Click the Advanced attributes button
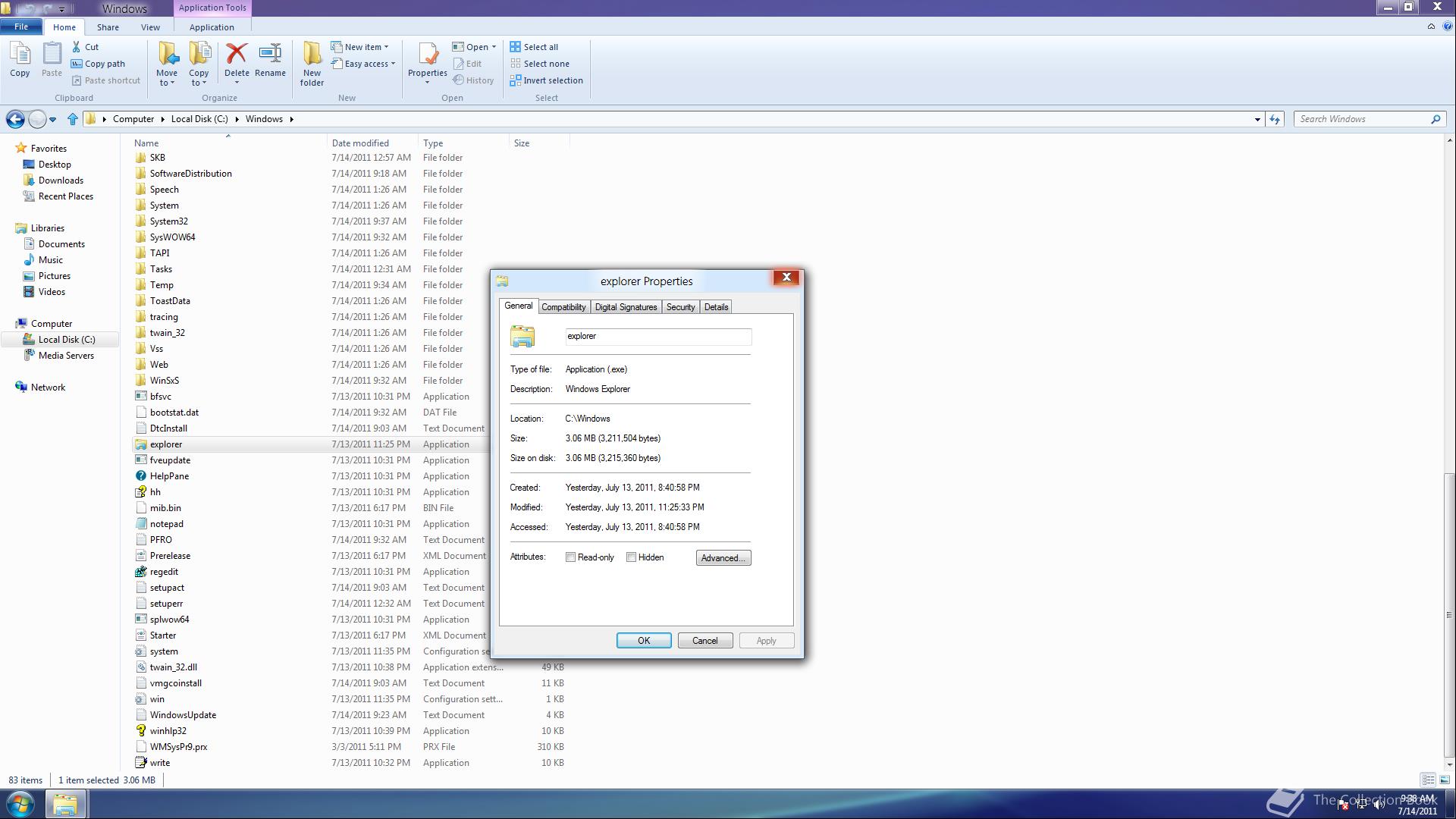The image size is (1456, 819). (x=722, y=557)
